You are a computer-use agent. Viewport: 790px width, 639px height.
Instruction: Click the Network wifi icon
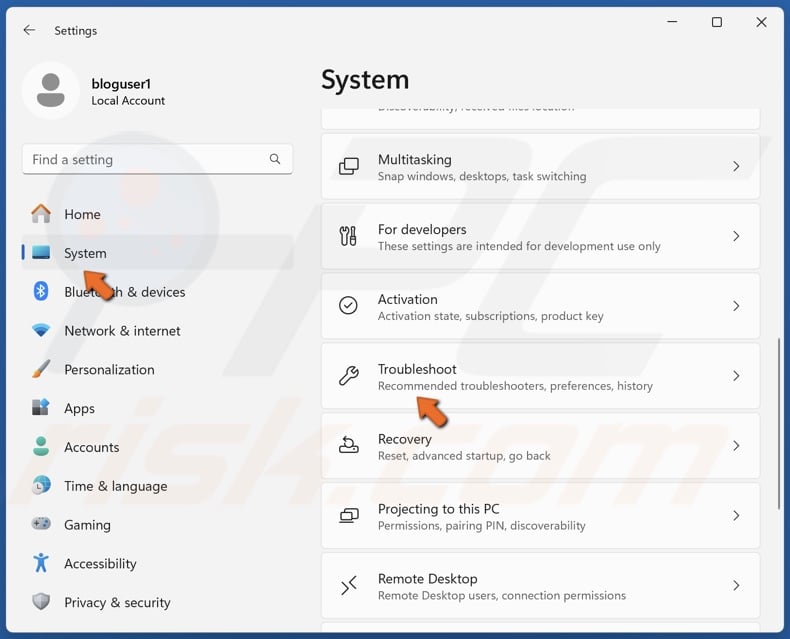(x=41, y=331)
